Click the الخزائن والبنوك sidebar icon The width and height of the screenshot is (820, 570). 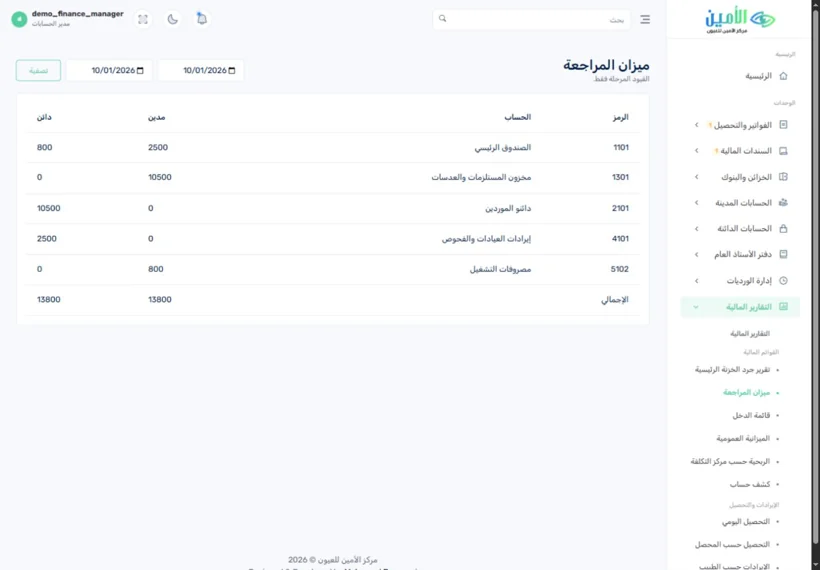point(783,177)
